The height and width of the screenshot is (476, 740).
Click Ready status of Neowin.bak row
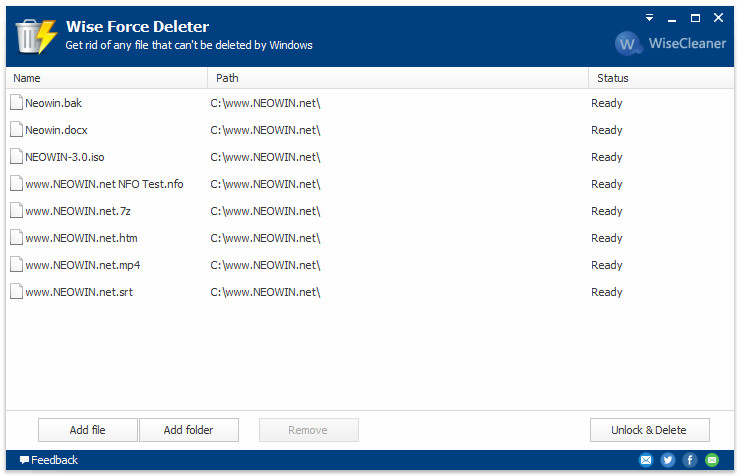pos(606,103)
